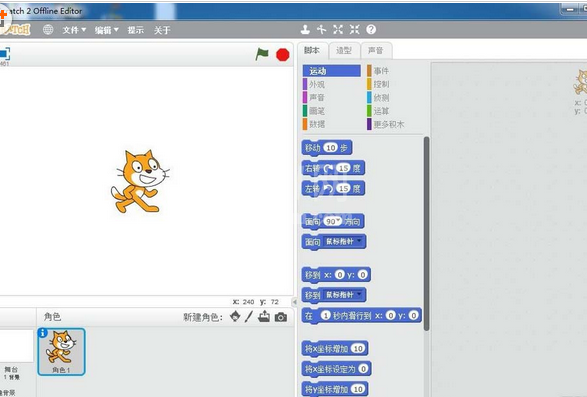Select the delete scissors tool

[322, 30]
